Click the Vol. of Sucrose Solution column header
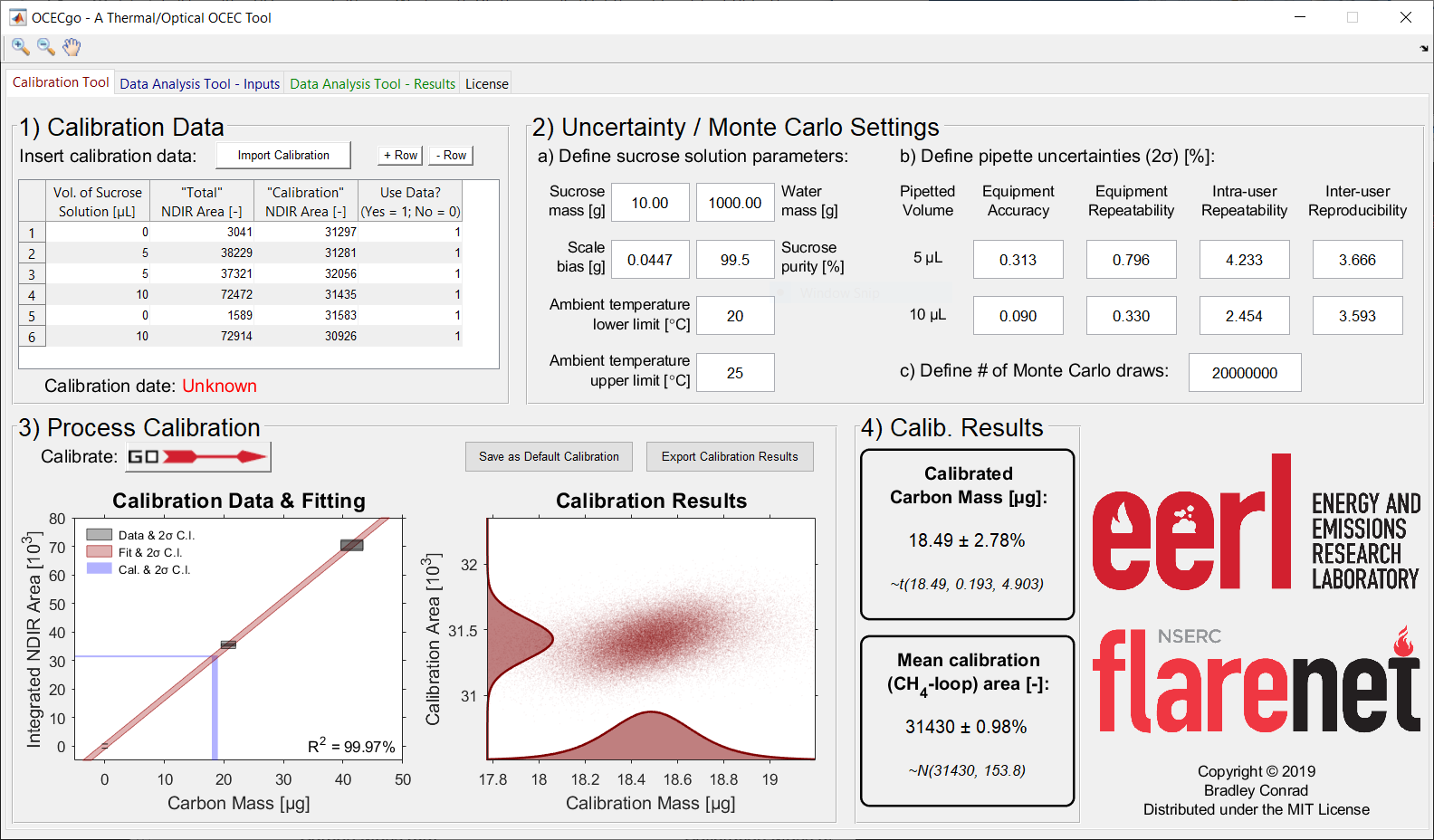 [x=98, y=202]
